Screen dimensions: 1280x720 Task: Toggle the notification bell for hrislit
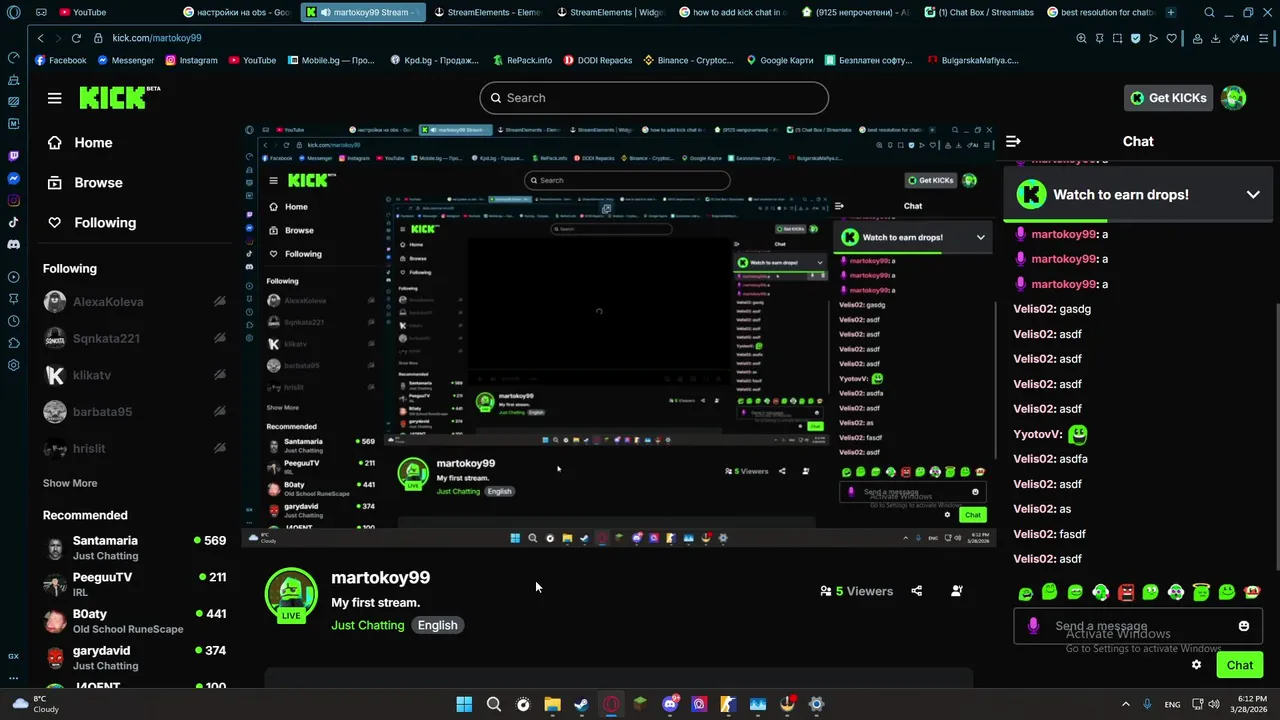219,448
